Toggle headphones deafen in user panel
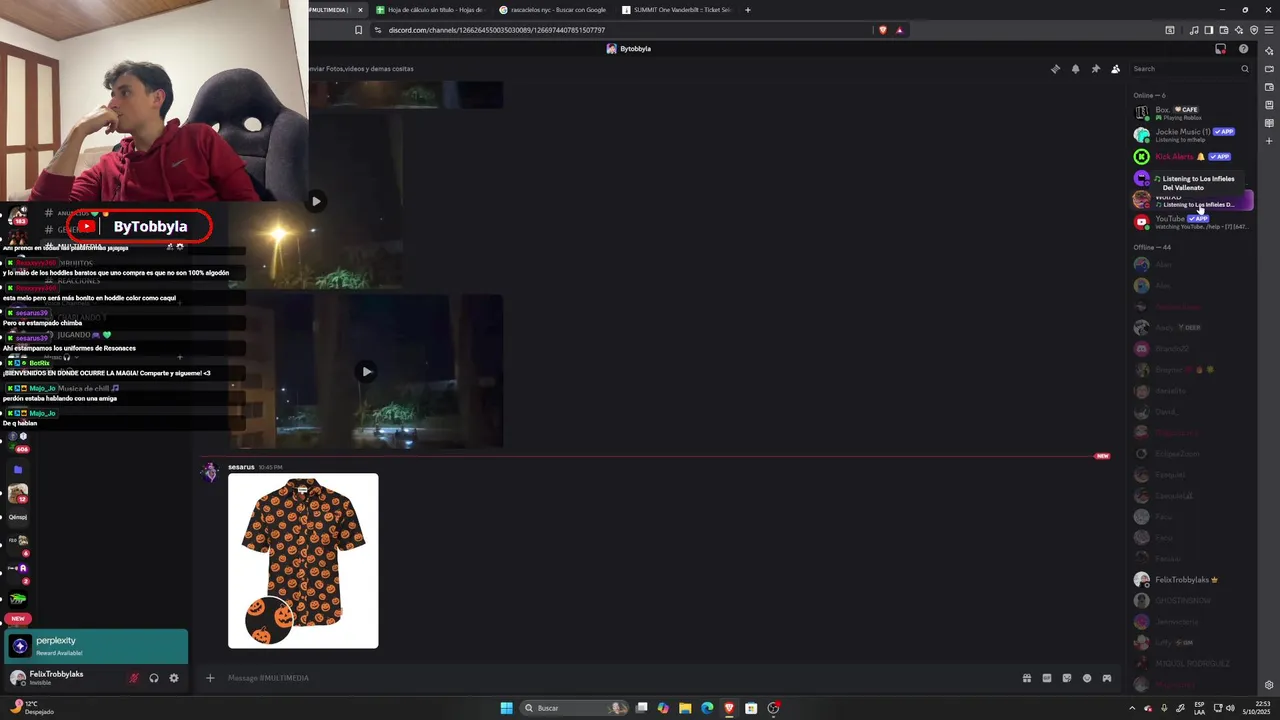 [154, 678]
